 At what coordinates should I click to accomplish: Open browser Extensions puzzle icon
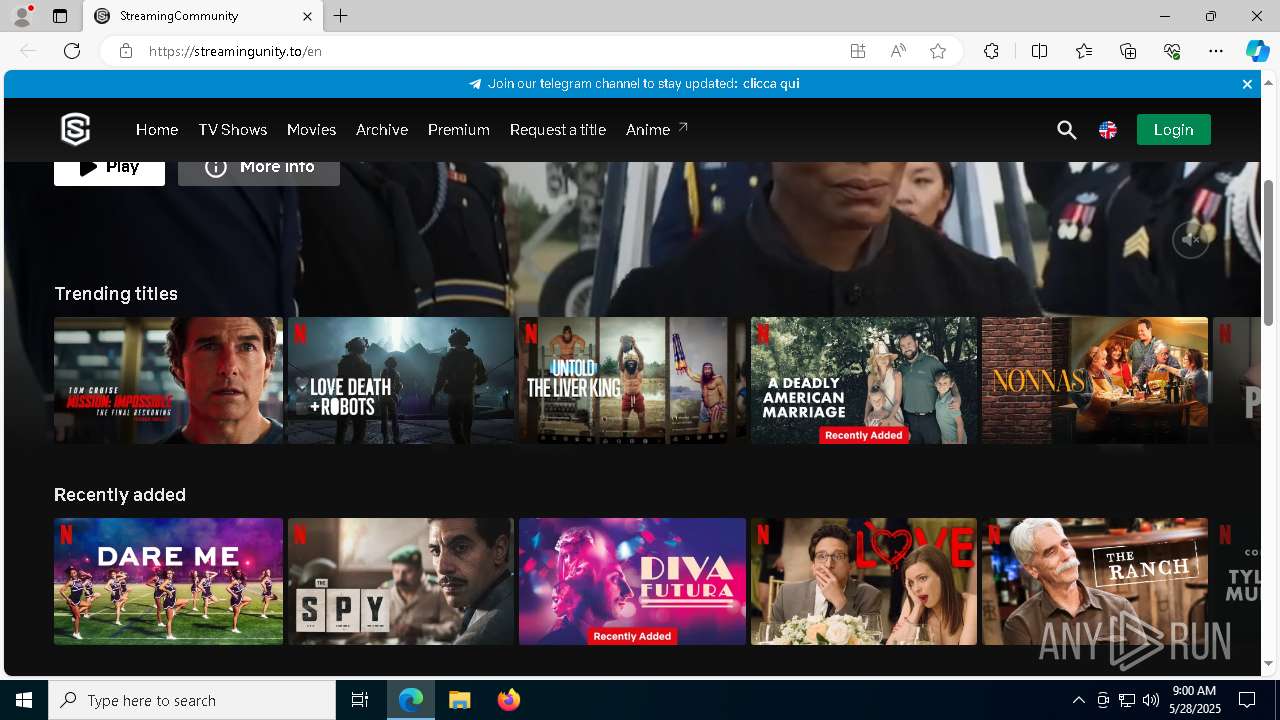coord(991,51)
